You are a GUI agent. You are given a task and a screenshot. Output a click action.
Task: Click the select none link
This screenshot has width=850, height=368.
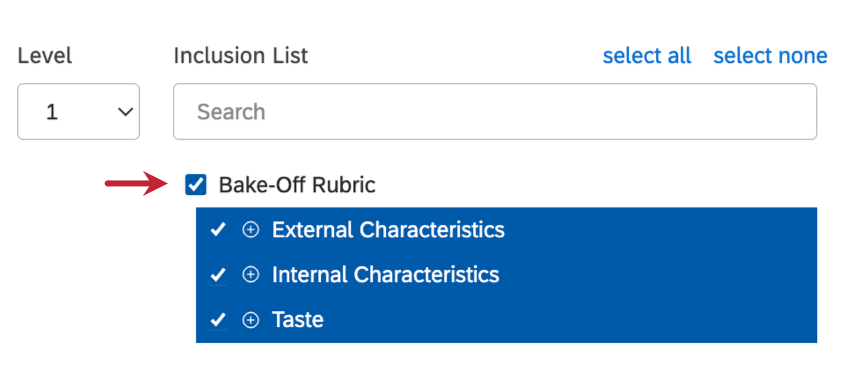click(770, 56)
